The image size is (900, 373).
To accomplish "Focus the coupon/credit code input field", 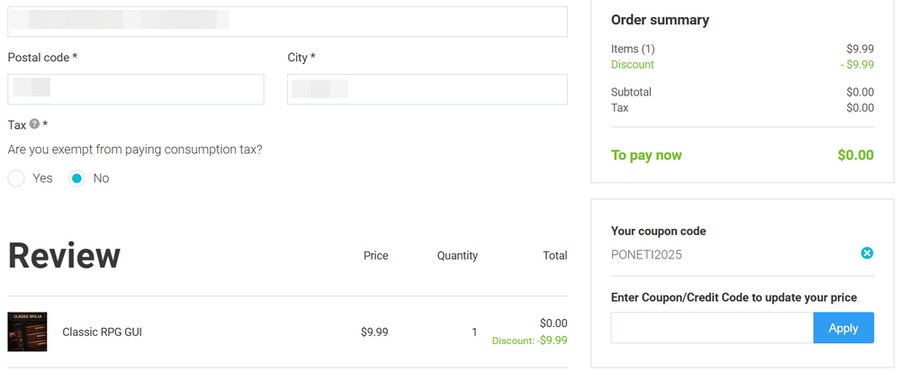I will click(712, 328).
